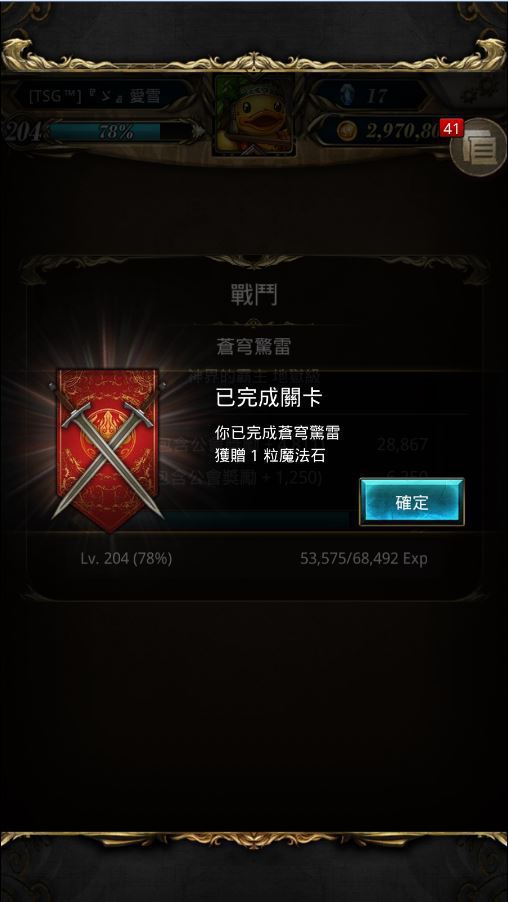This screenshot has width=508, height=902.
Task: Tap the Lv. 204 (78%) label
Action: click(x=126, y=559)
